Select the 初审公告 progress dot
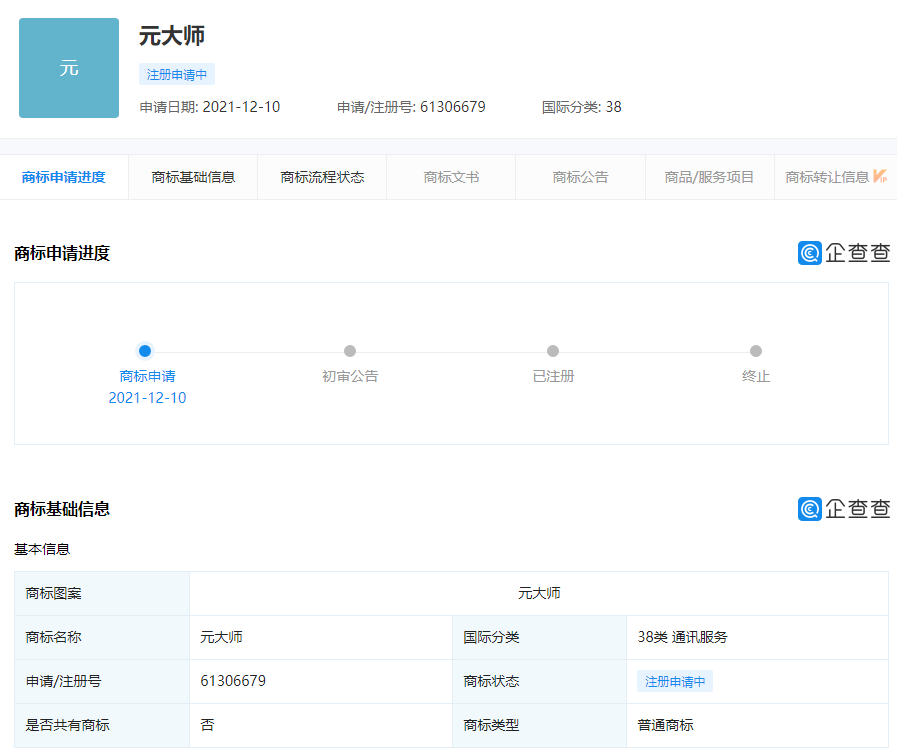The width and height of the screenshot is (897, 748). (x=350, y=351)
